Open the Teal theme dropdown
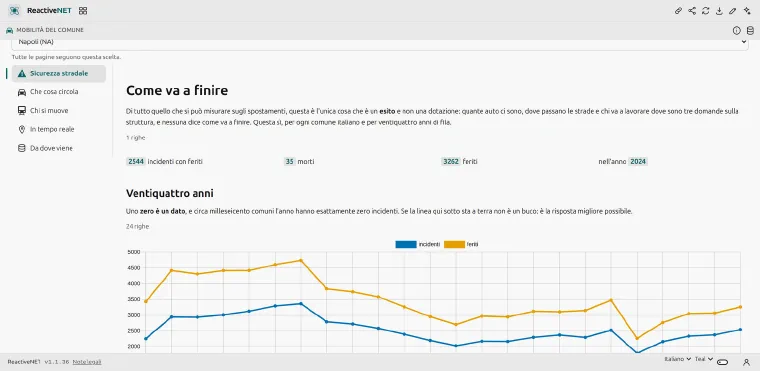 point(704,359)
